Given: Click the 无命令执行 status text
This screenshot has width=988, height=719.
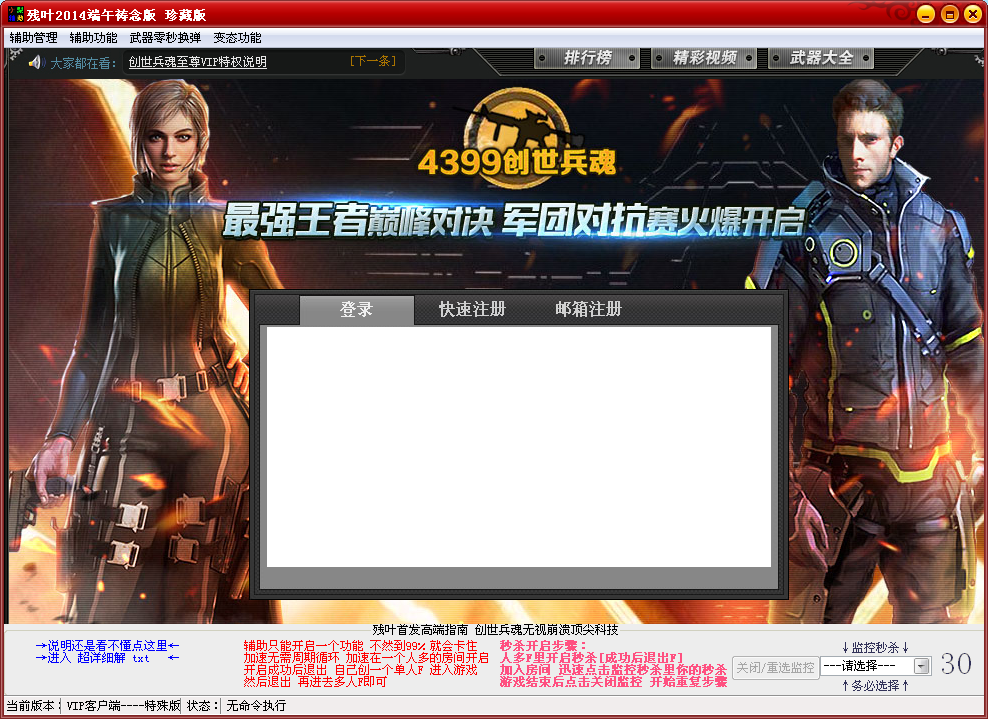Looking at the screenshot, I should [256, 706].
